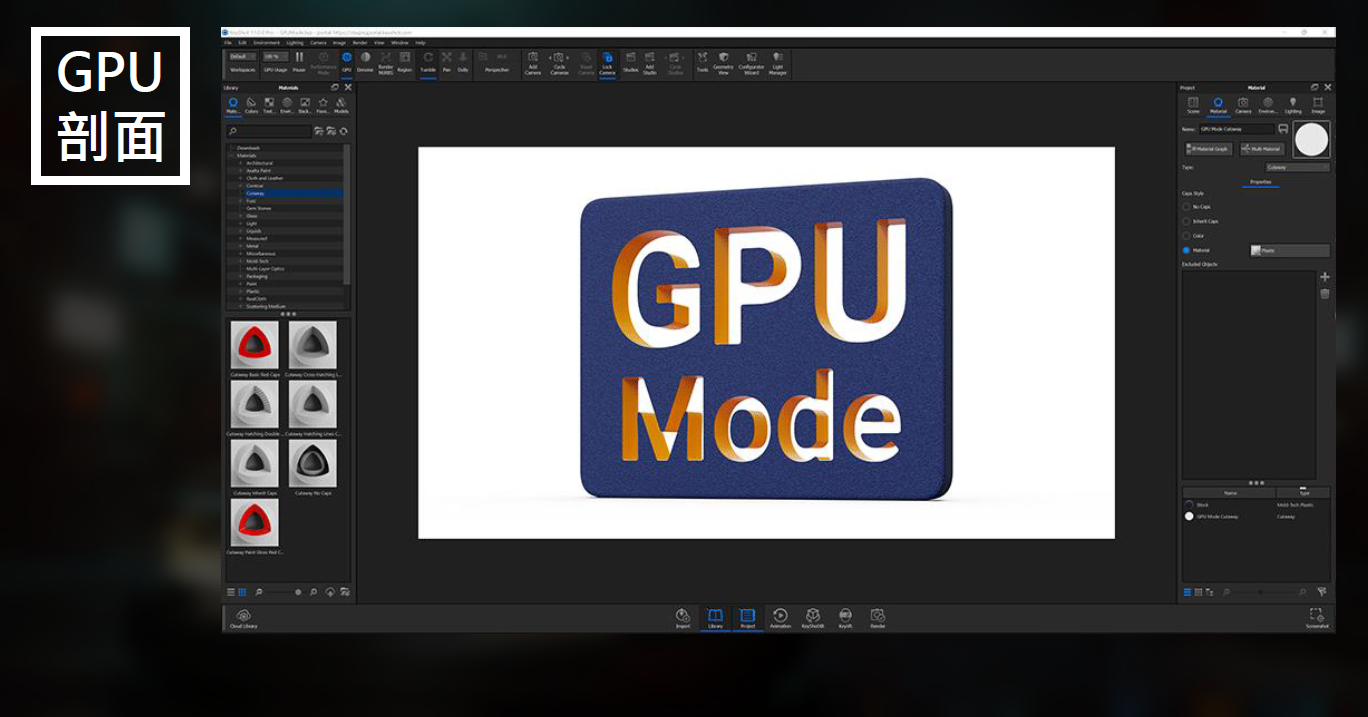
Task: Click the Plastic cap material button
Action: (1290, 251)
